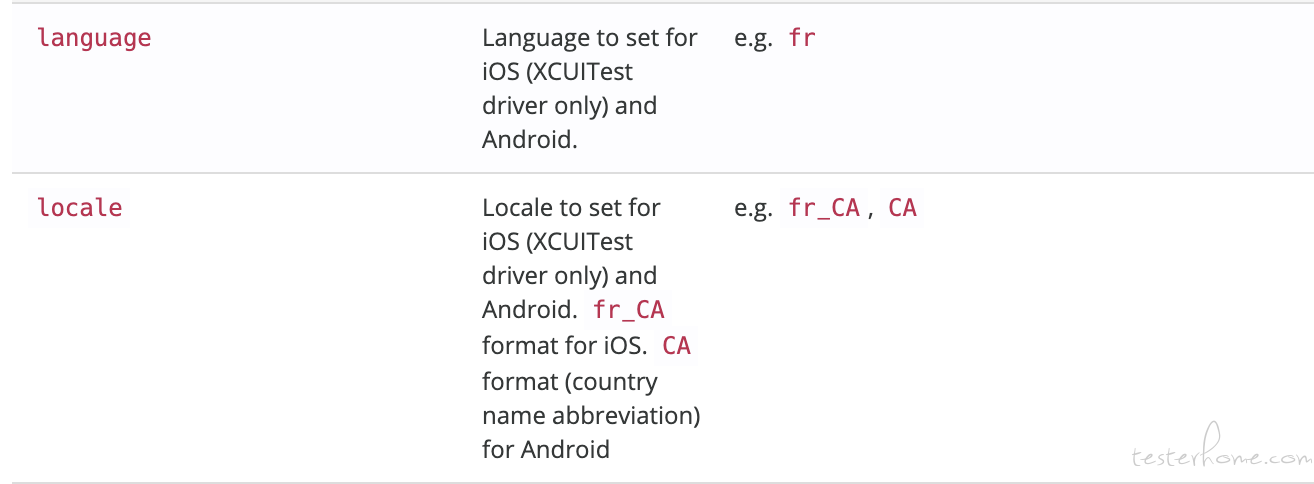Click 'e.g.' label in locale row
Viewport: 1314px width, 484px height.
coord(753,209)
